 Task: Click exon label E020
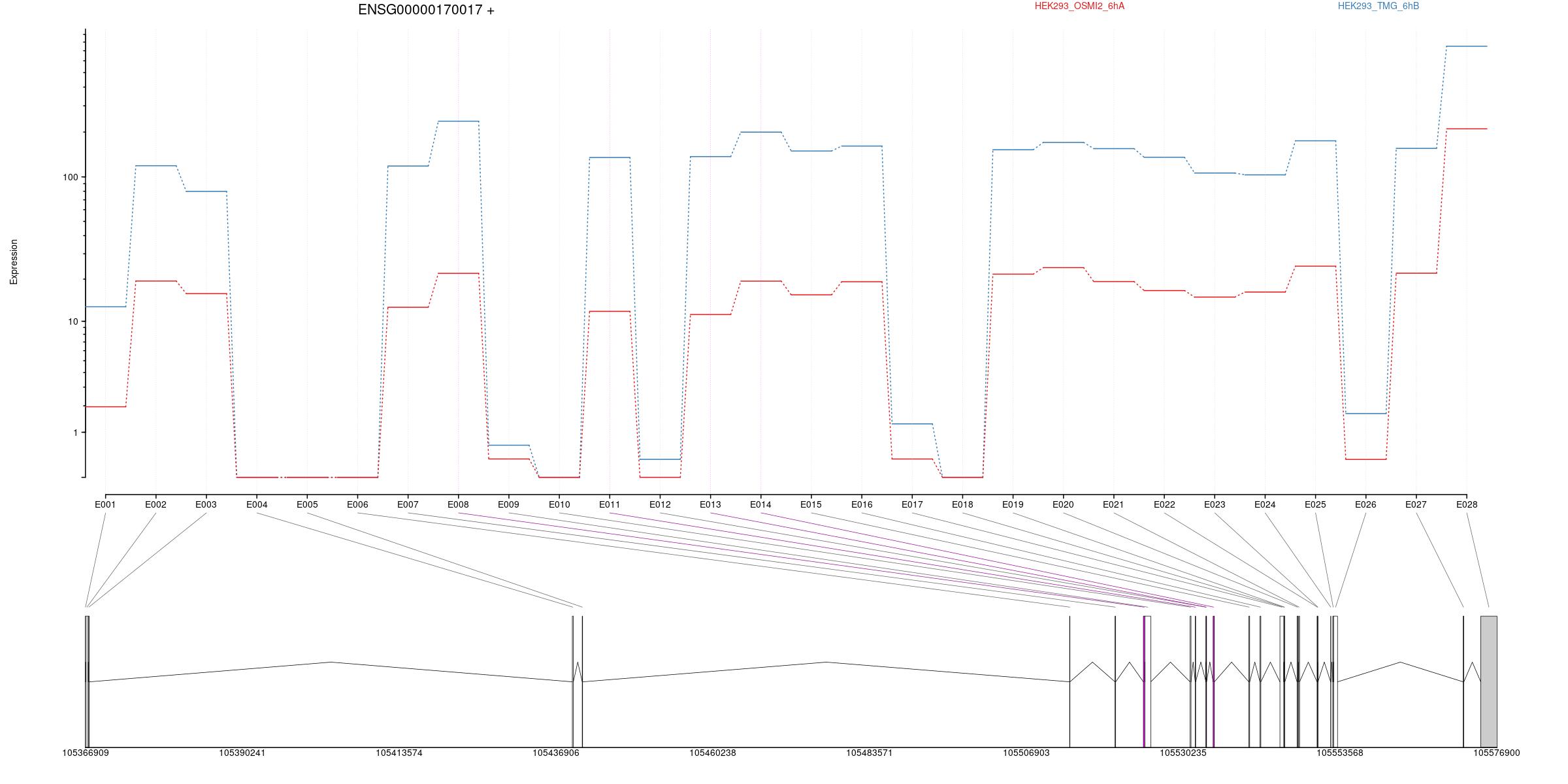tap(1063, 504)
